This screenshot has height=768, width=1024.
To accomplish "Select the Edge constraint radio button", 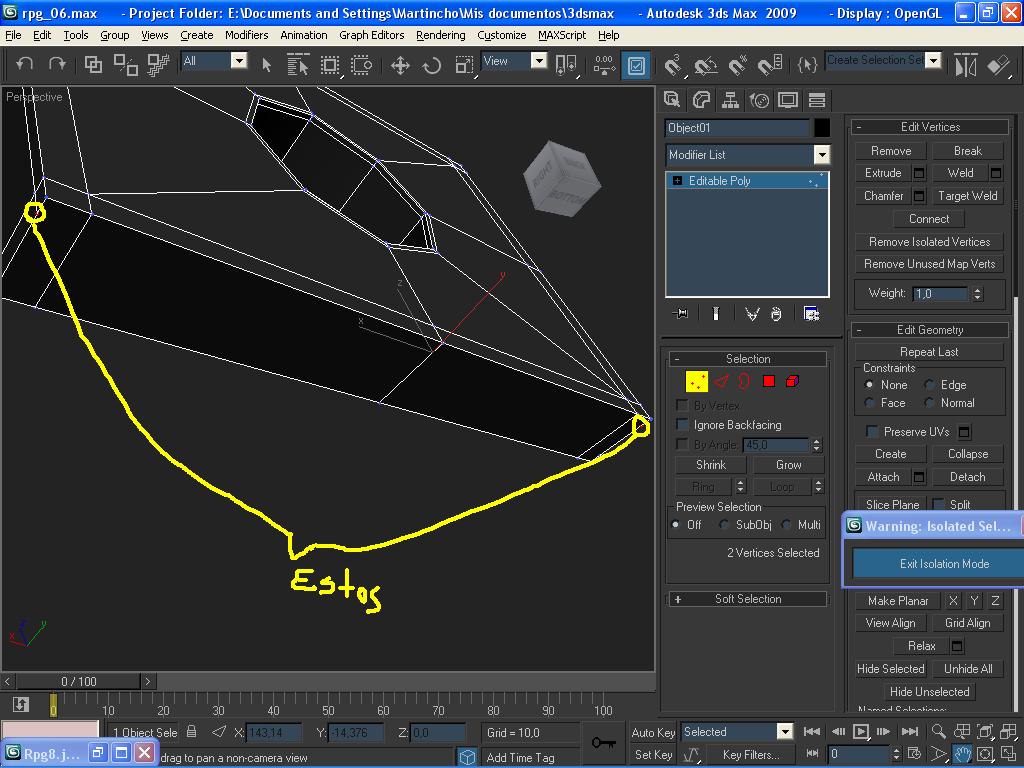I will coord(929,385).
